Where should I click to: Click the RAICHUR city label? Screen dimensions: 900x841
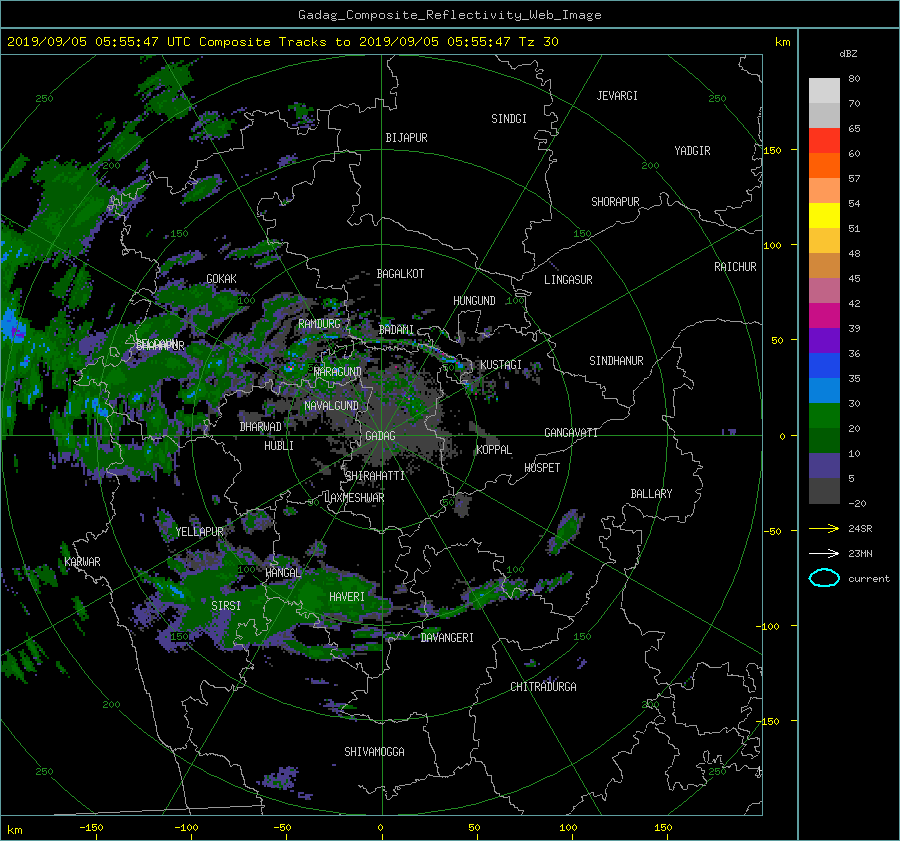click(x=735, y=267)
